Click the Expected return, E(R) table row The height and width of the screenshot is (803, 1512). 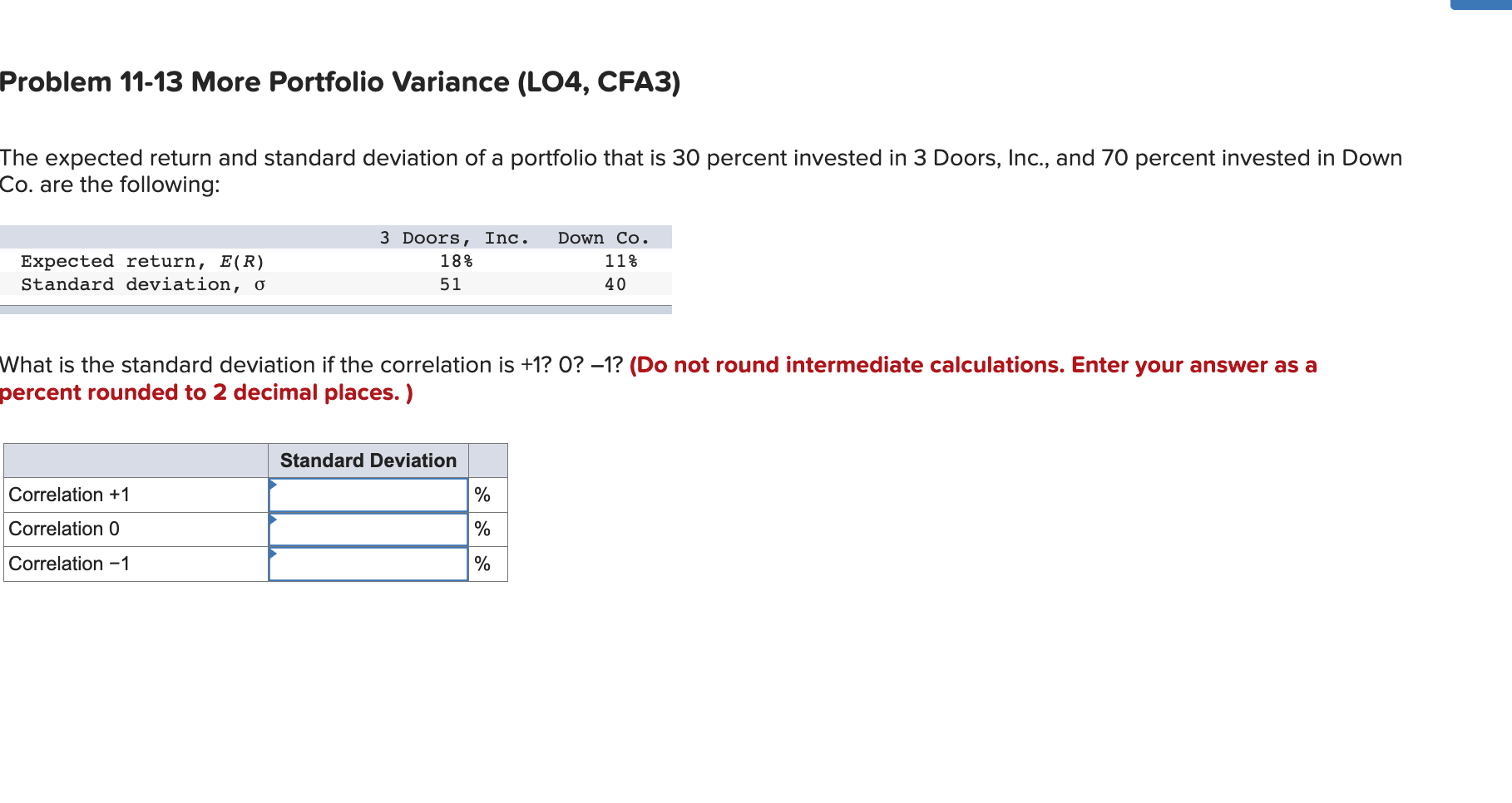[141, 260]
